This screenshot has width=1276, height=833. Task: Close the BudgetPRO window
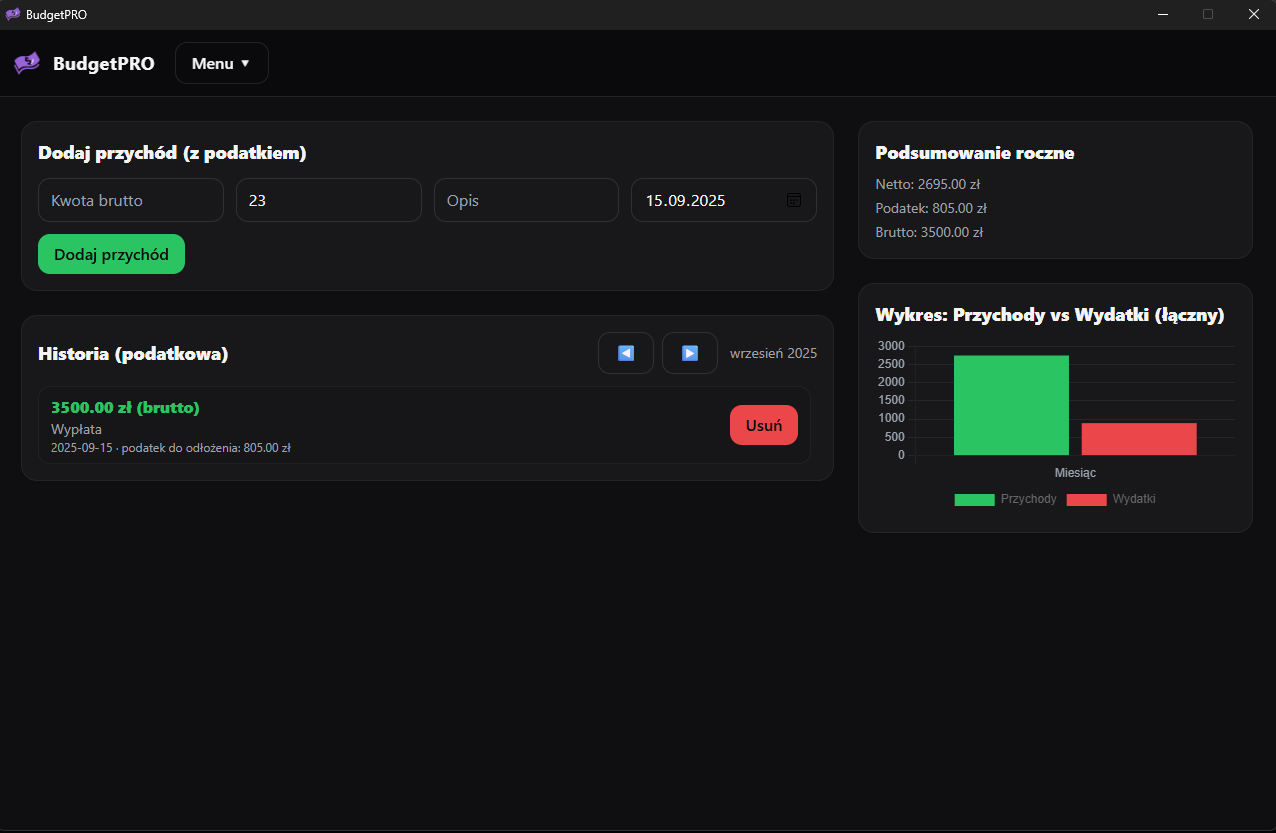point(1253,14)
